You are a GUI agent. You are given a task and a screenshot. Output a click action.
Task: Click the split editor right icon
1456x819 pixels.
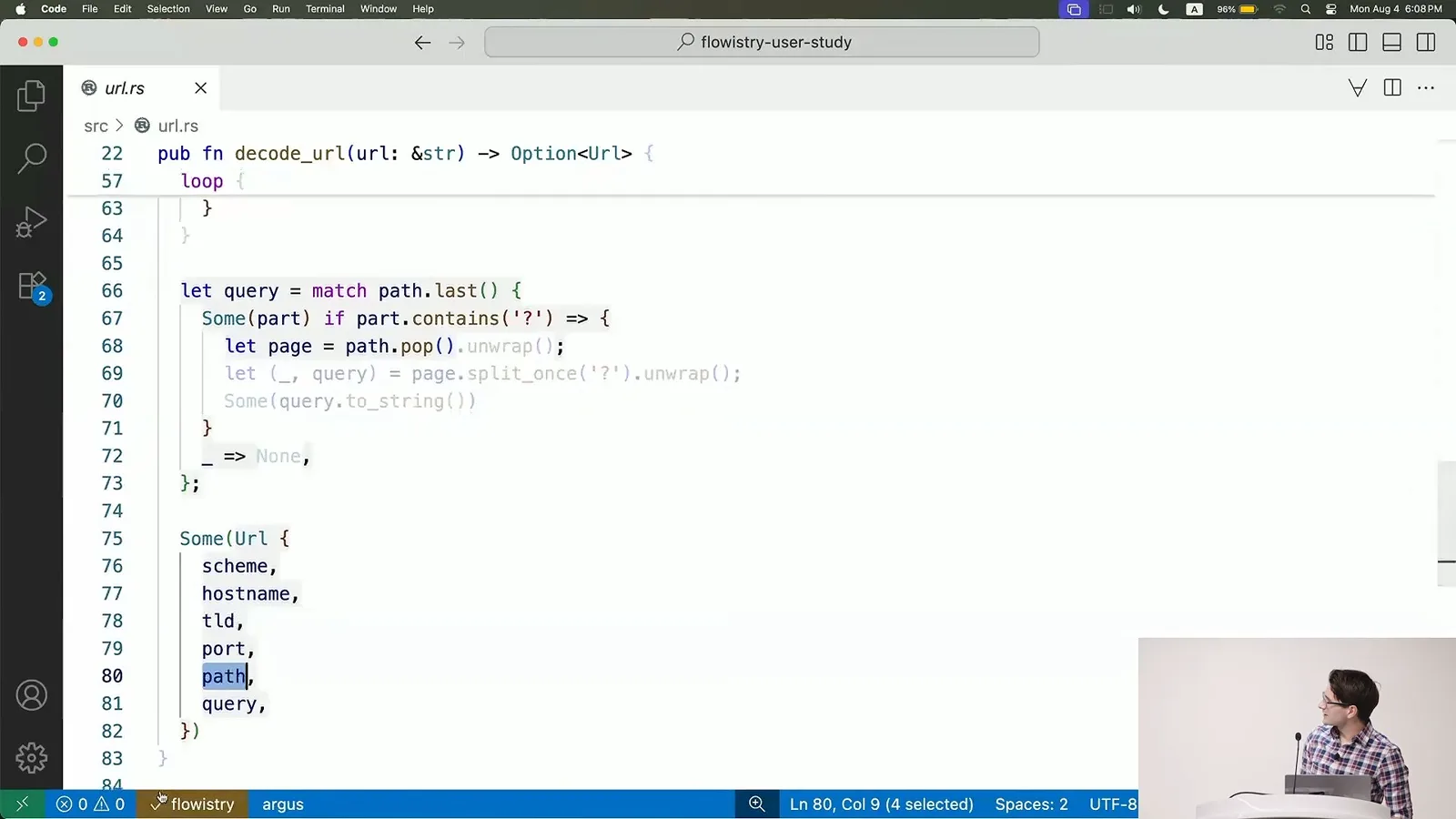[x=1392, y=87]
